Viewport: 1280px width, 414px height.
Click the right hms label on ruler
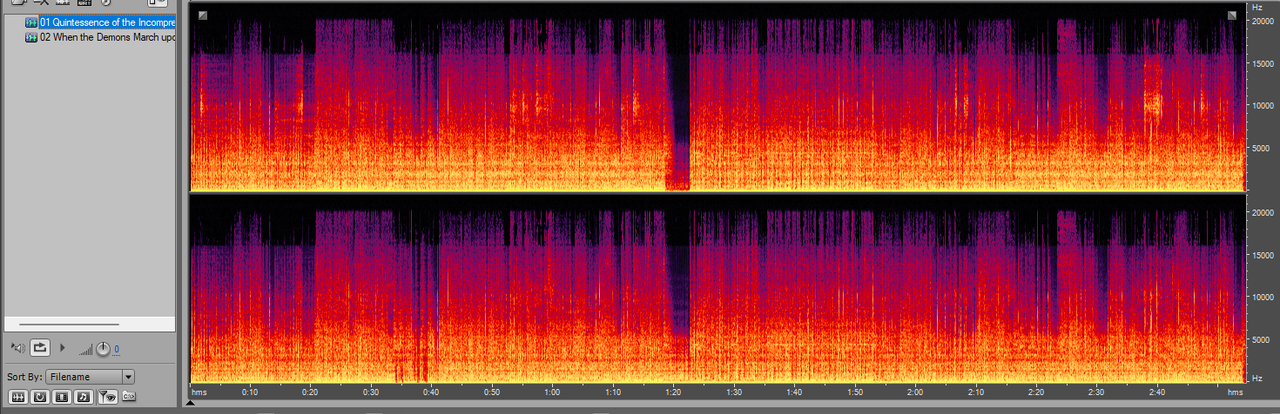tap(1235, 392)
